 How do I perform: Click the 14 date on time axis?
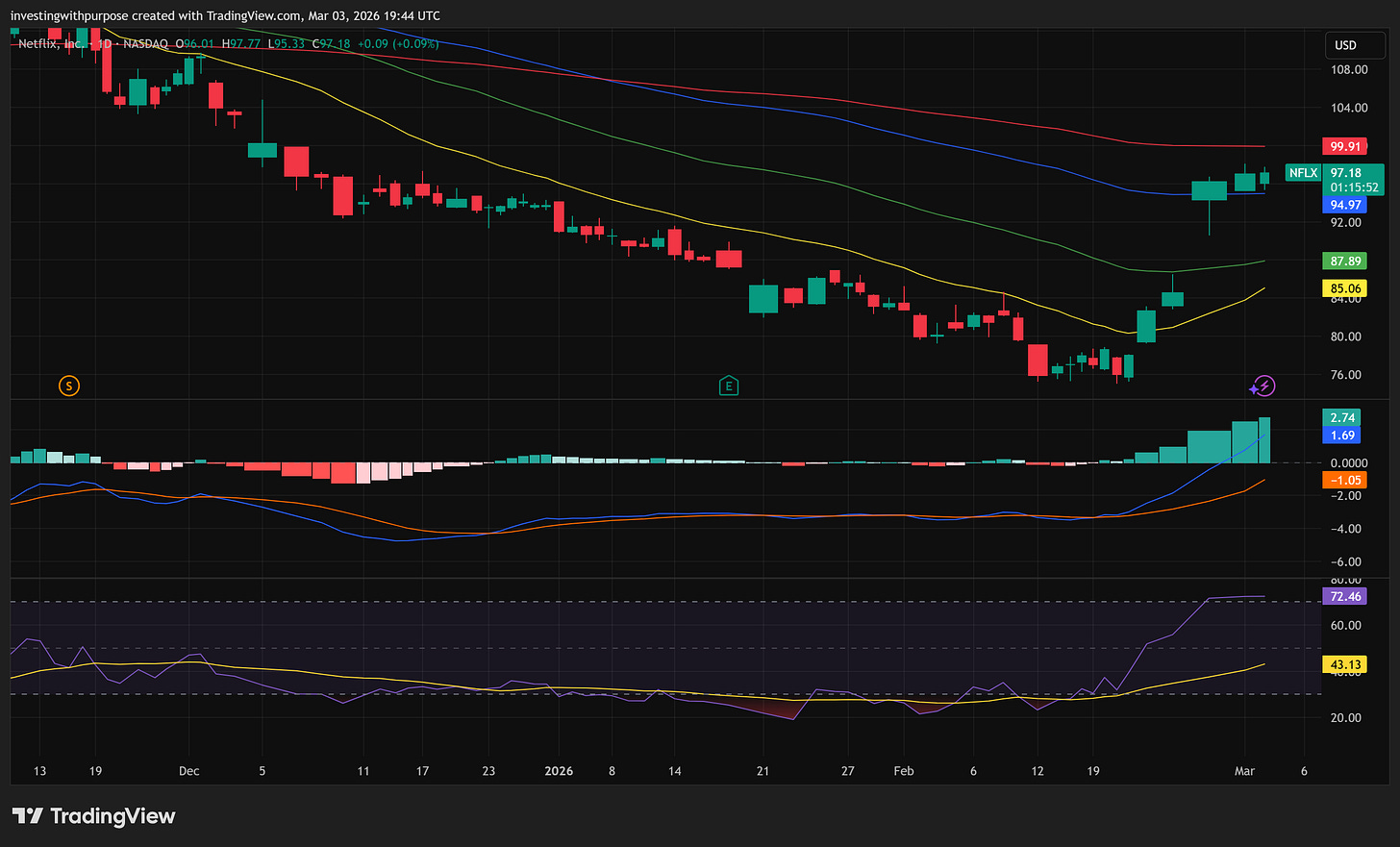pos(674,771)
